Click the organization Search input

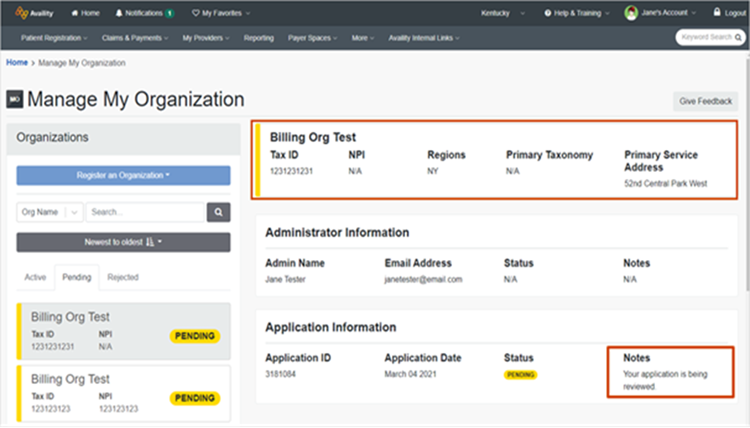click(x=145, y=212)
